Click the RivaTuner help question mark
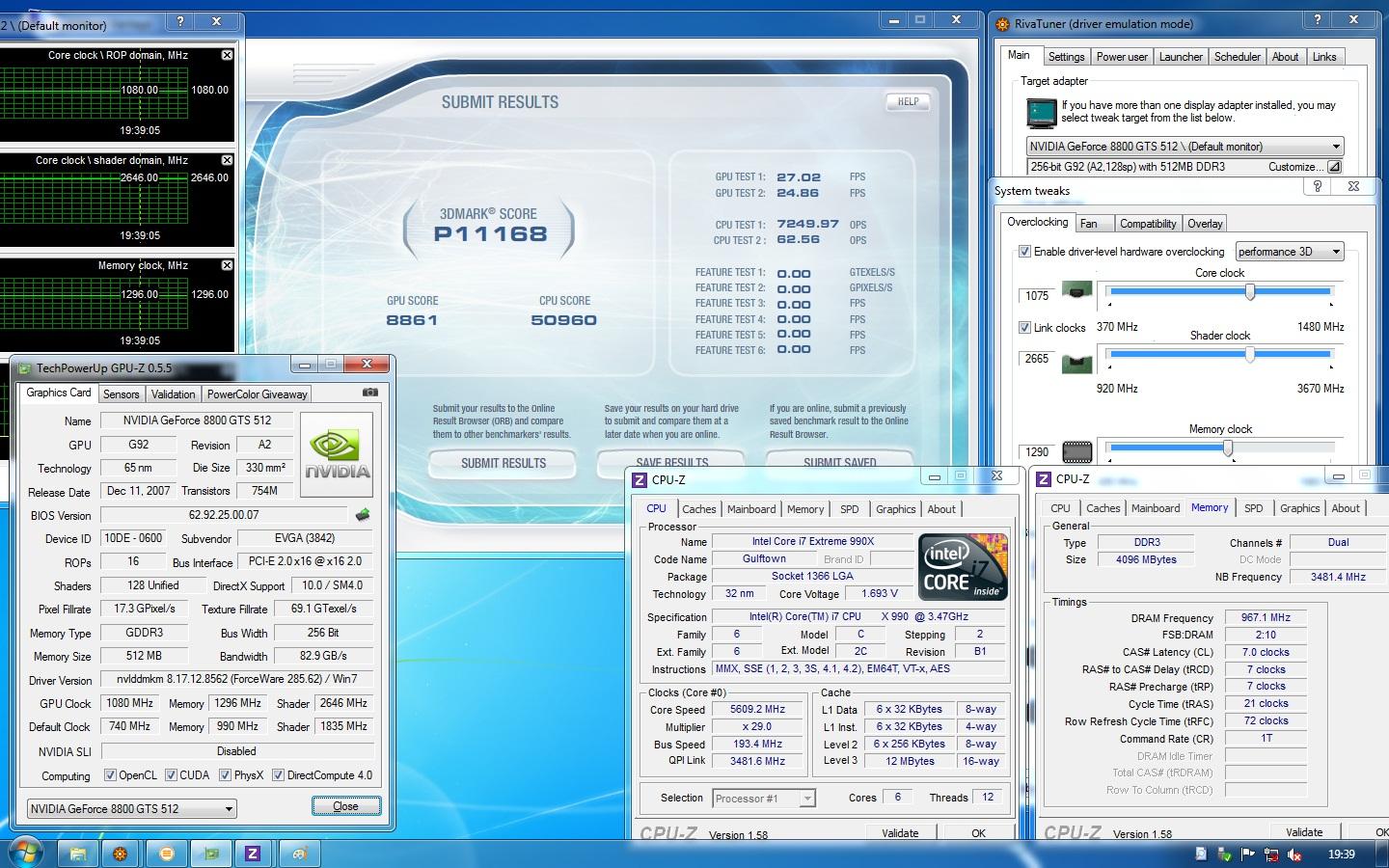This screenshot has width=1389, height=868. [x=1318, y=20]
